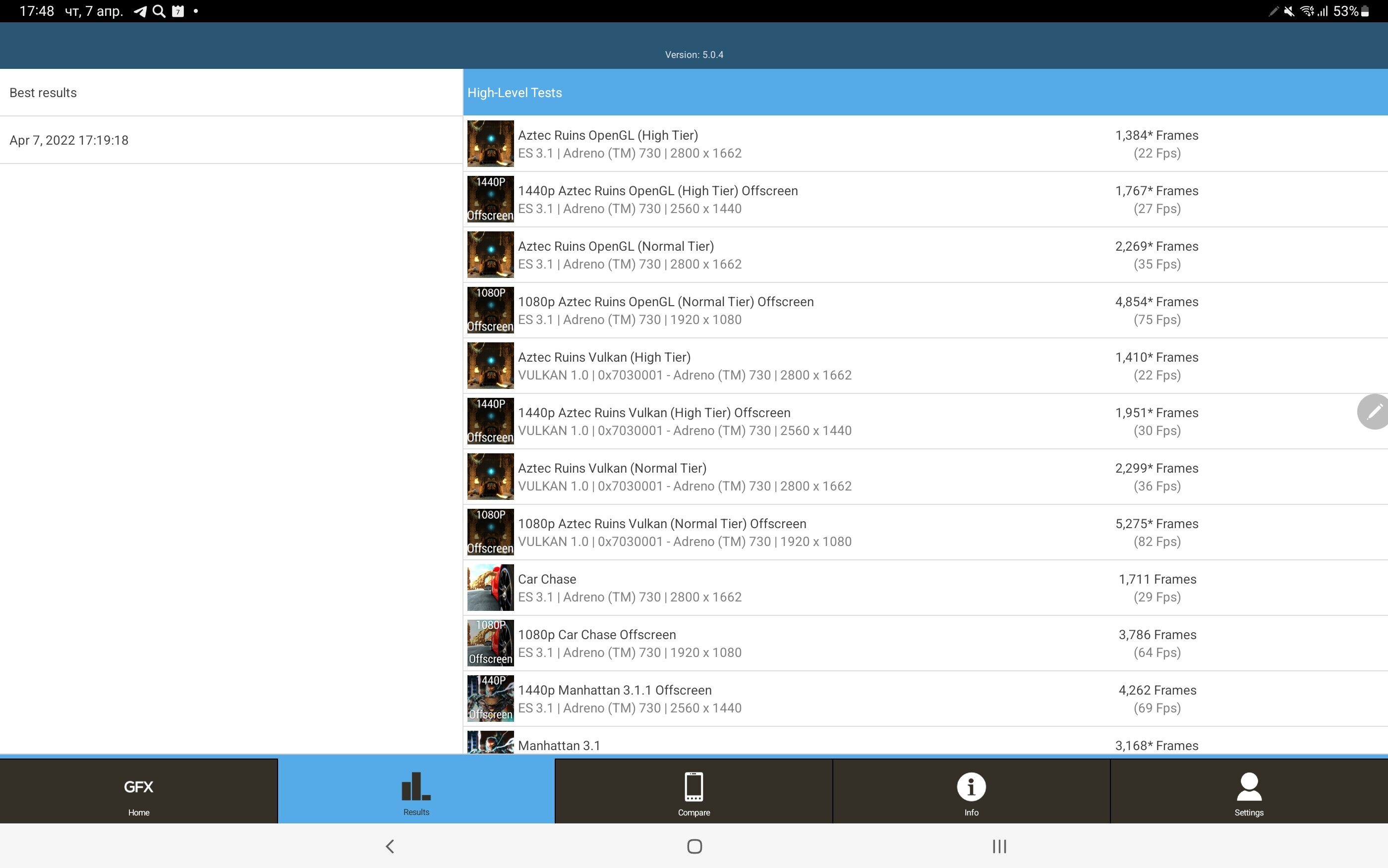Tap the 4,854* Frames score
Screen dimensions: 1388x868
tap(1157, 302)
